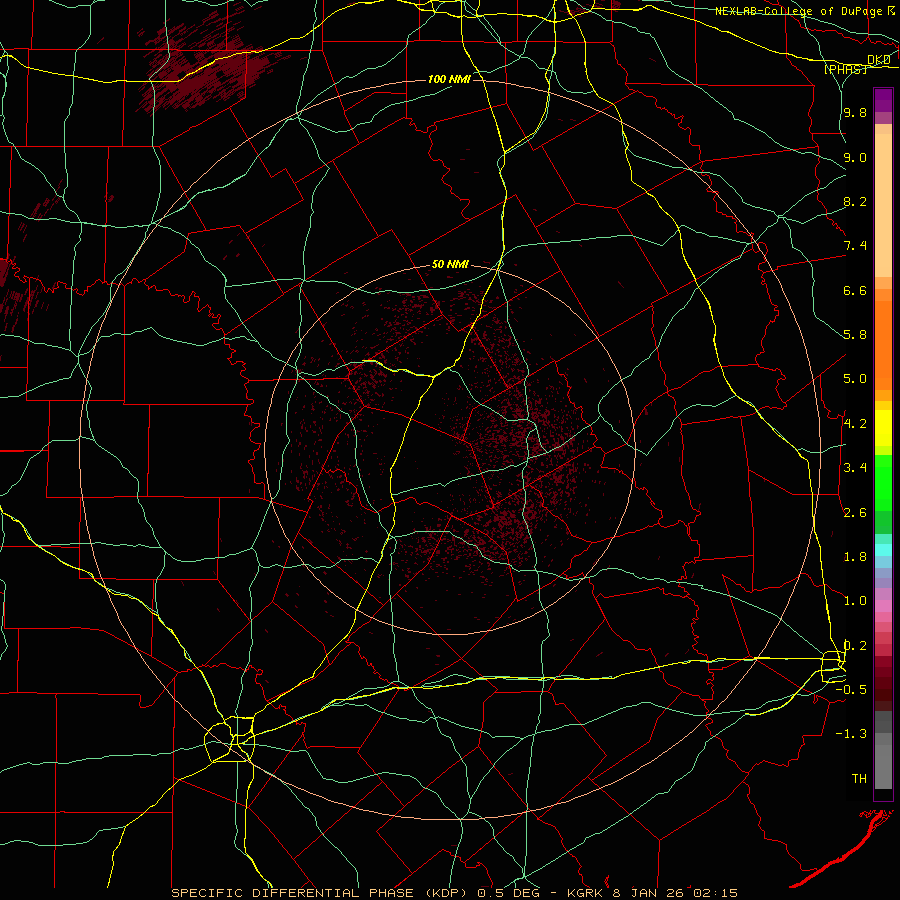Click the 7.4 scale value
The height and width of the screenshot is (900, 900).
(855, 246)
